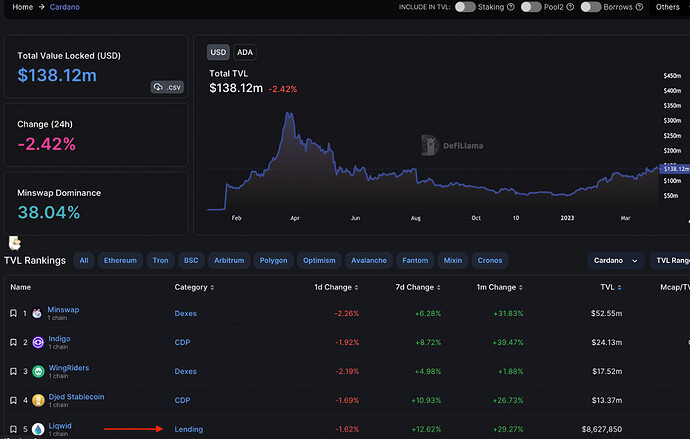Sort table by 1d Change
690x439 pixels.
[x=336, y=287]
